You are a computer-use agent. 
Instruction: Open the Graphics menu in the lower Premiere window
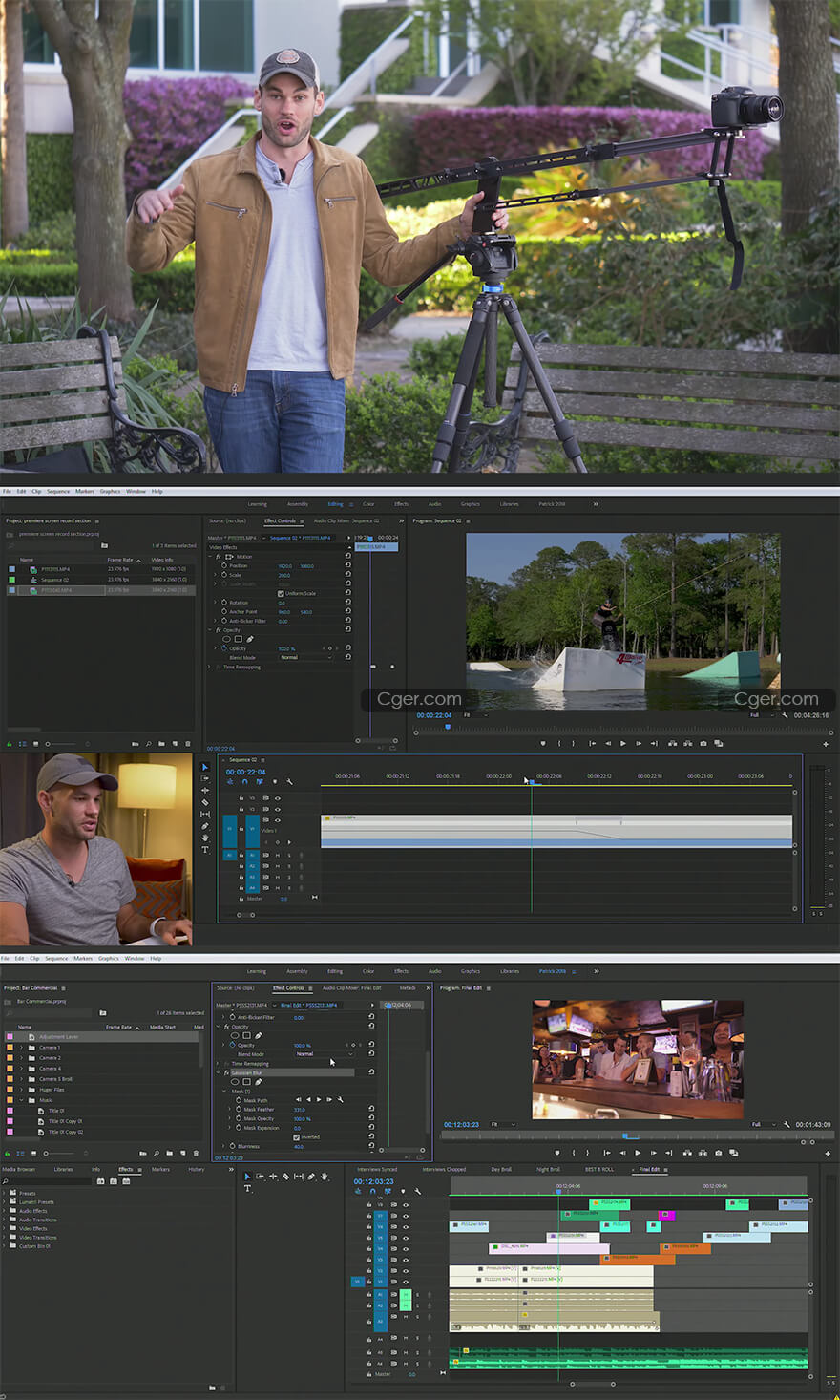(109, 958)
